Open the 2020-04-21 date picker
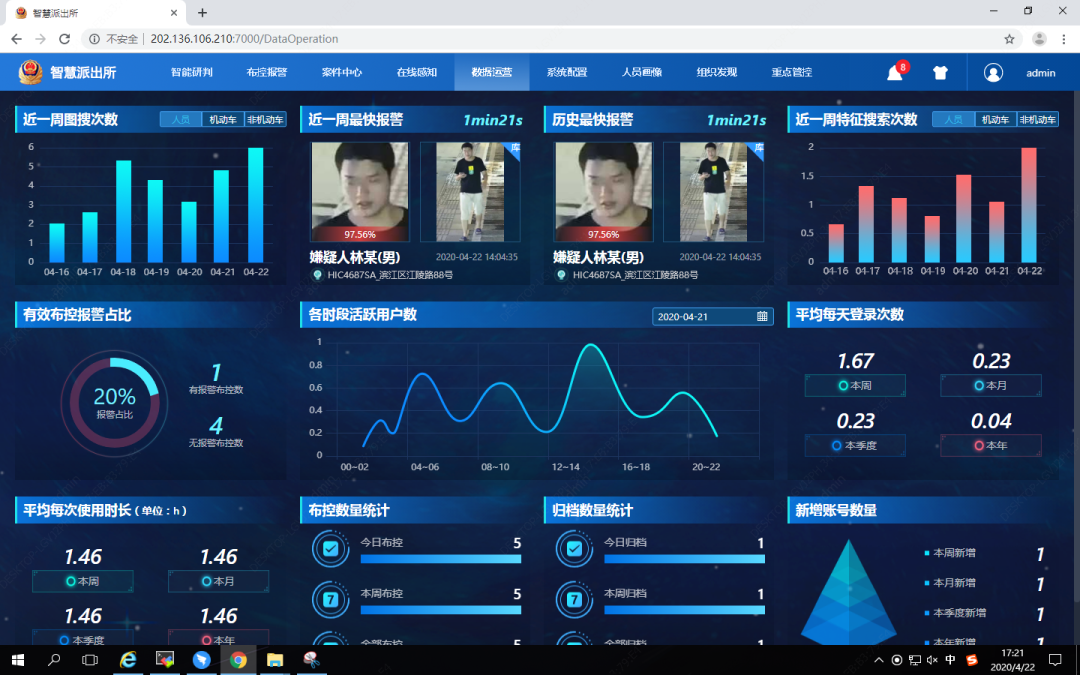 pyautogui.click(x=713, y=317)
